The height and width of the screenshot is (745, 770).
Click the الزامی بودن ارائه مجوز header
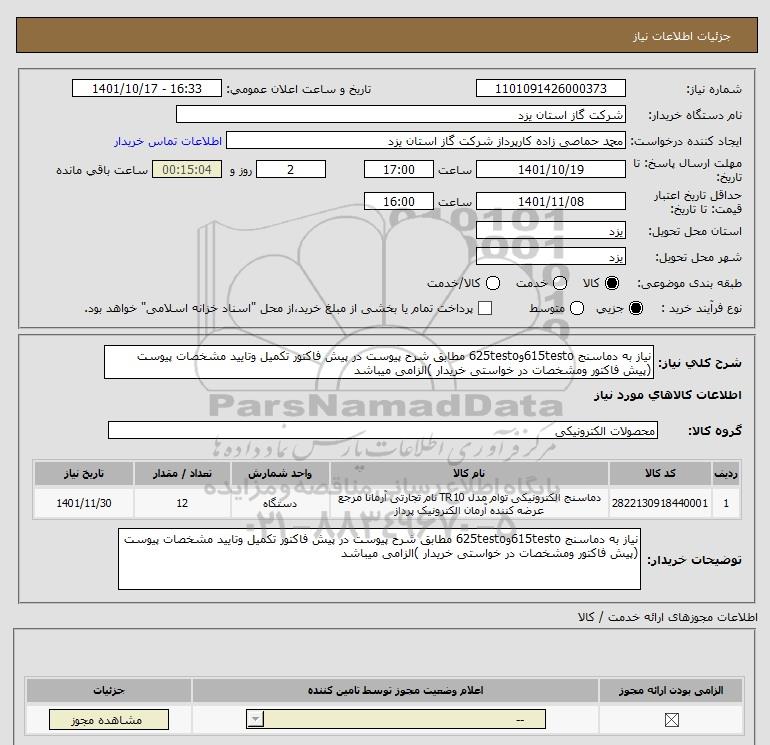[x=671, y=690]
